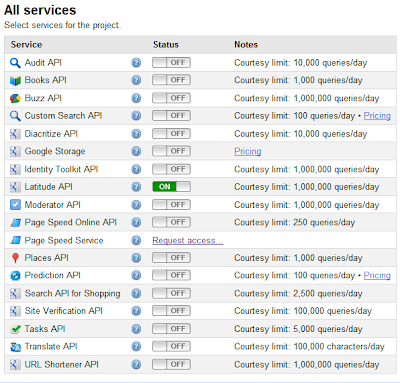Turn on Custom Search API switch
The width and height of the screenshot is (400, 383).
coord(171,116)
